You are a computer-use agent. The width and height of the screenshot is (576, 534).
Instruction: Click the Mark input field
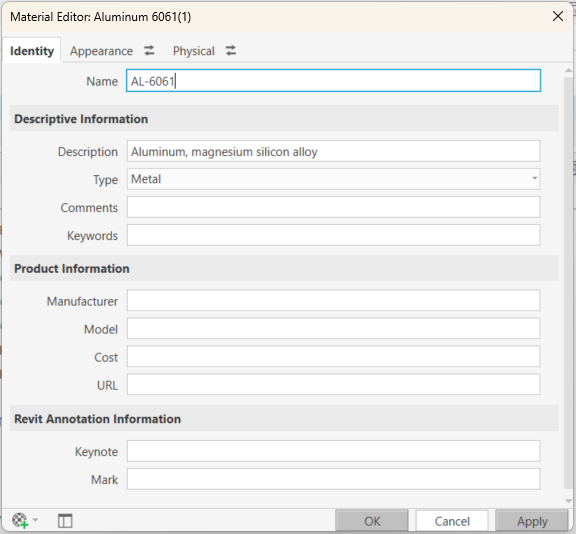(334, 479)
